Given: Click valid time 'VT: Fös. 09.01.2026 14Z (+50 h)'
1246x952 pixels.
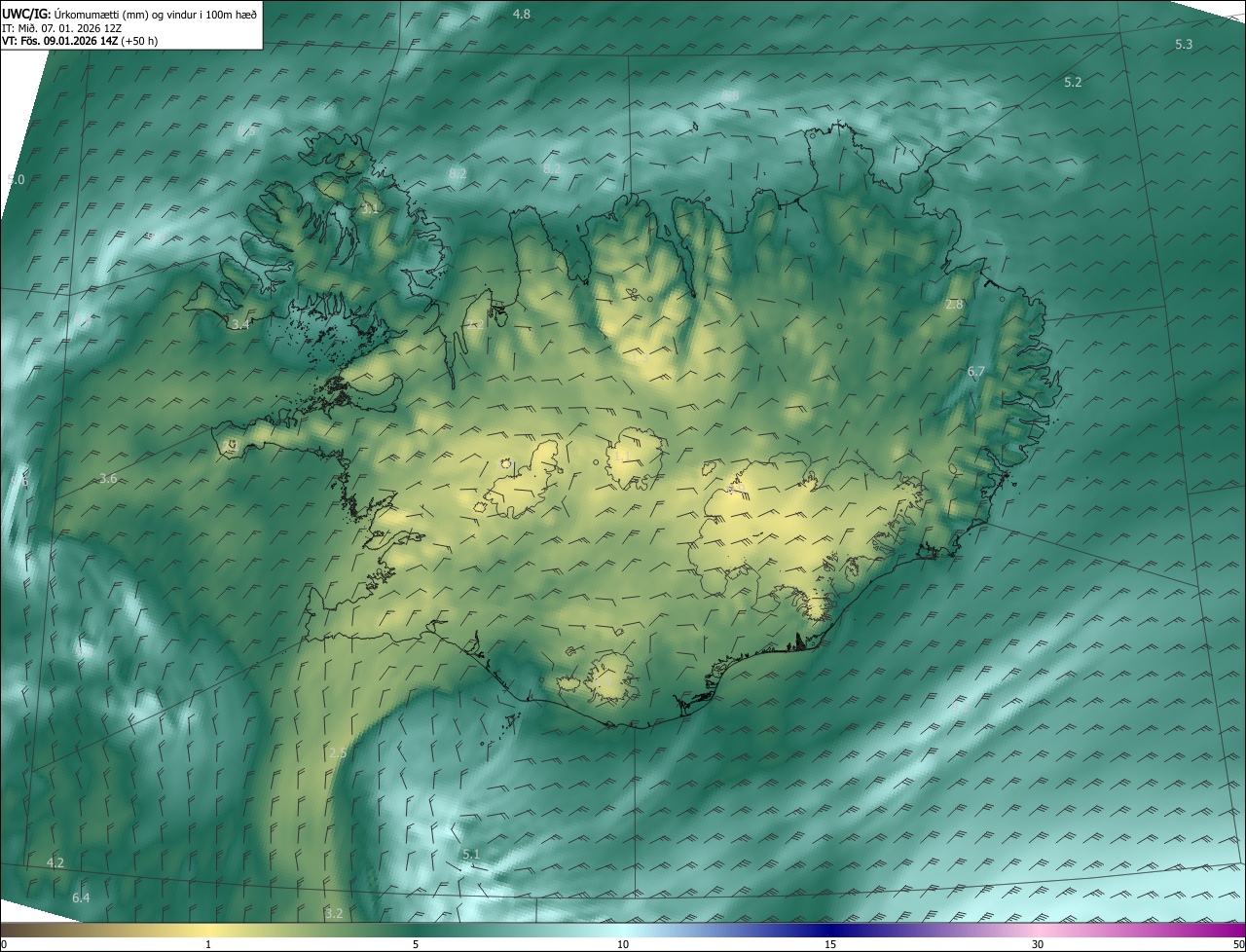Looking at the screenshot, I should [x=80, y=41].
